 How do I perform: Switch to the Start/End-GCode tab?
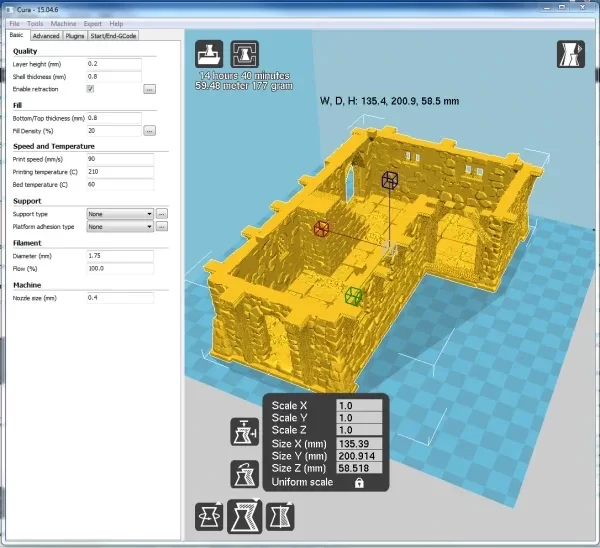coord(113,36)
